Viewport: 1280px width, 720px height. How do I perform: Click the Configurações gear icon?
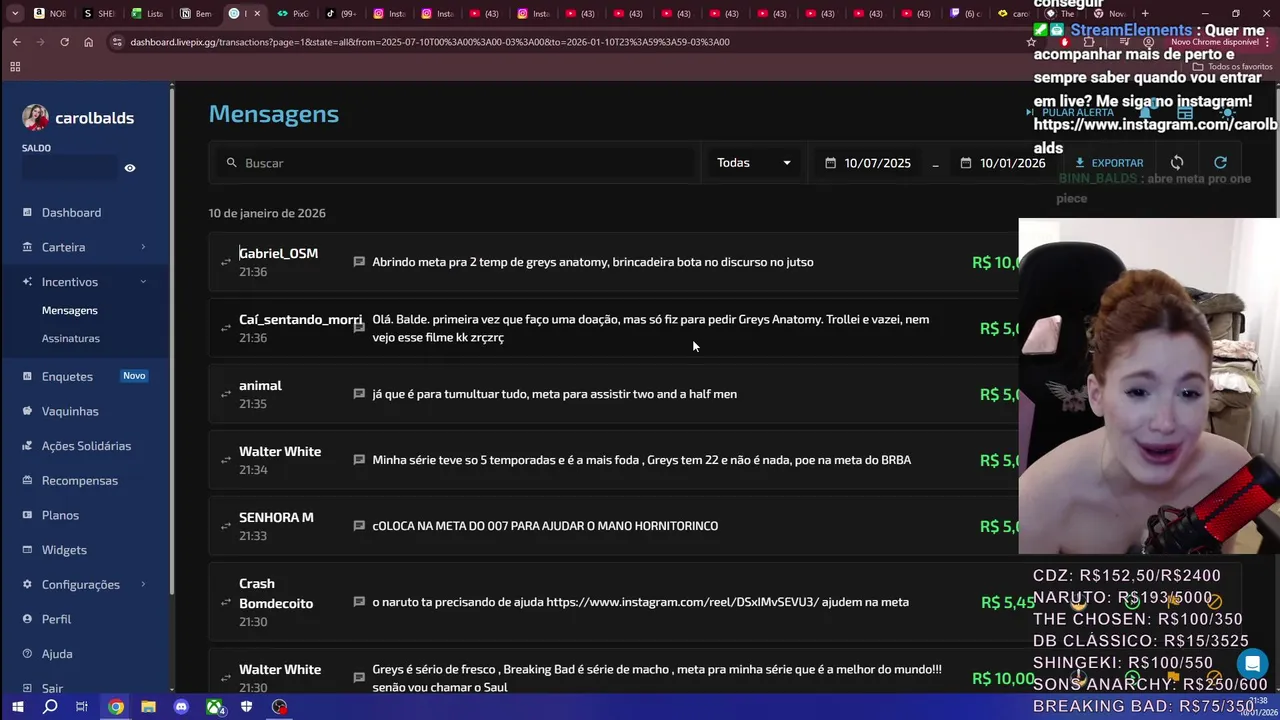[27, 584]
